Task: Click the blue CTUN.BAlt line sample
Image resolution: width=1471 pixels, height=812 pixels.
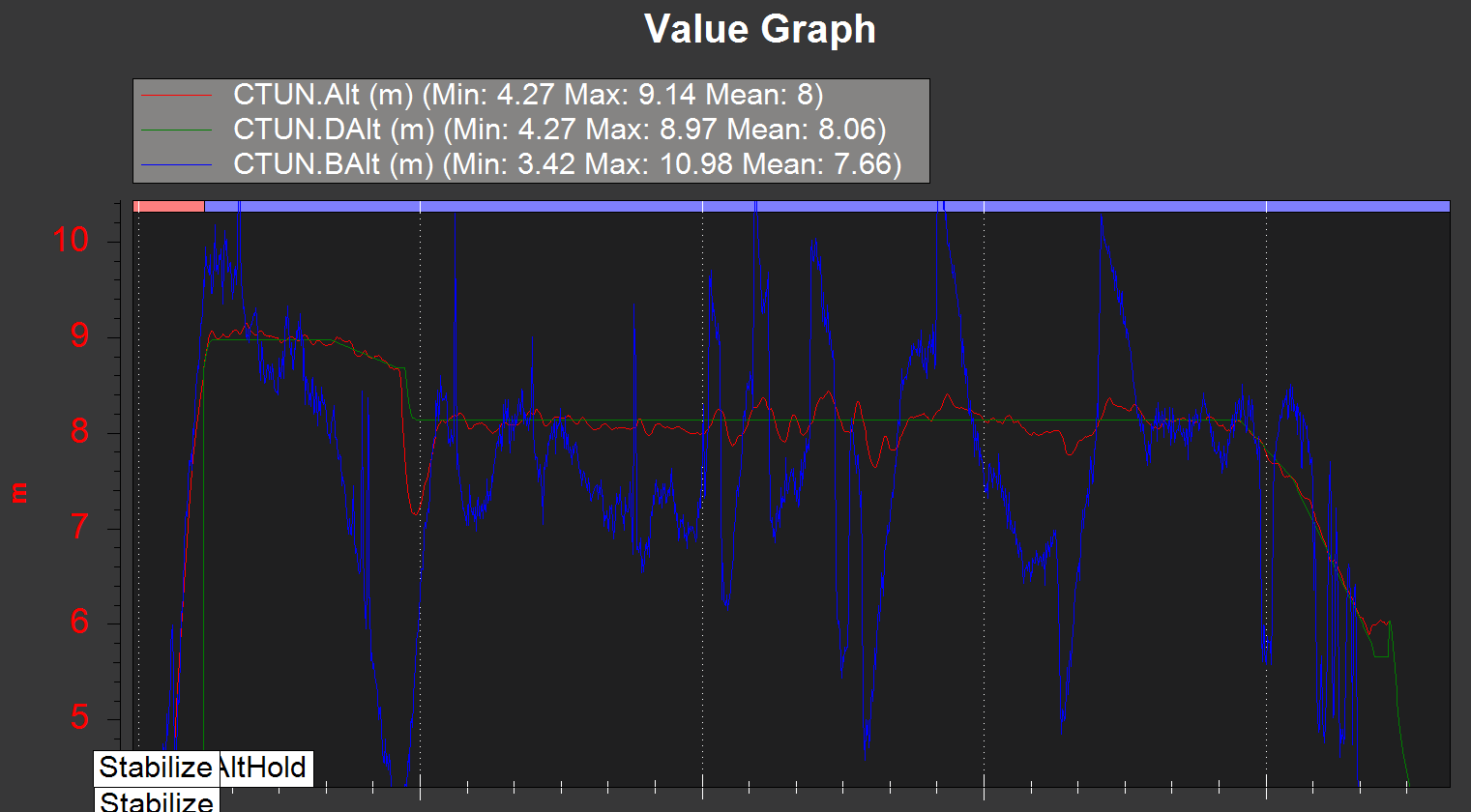Action: [x=177, y=164]
